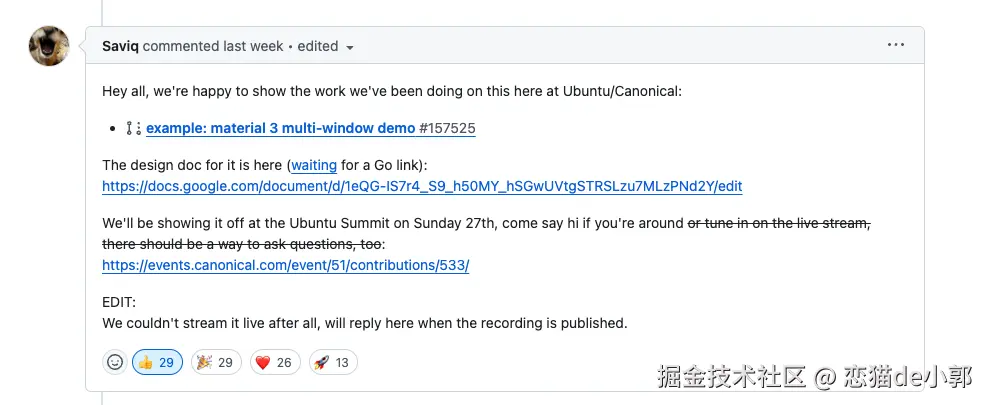This screenshot has width=987, height=405.
Task: Expand the edited history dropdown
Action: 349,47
